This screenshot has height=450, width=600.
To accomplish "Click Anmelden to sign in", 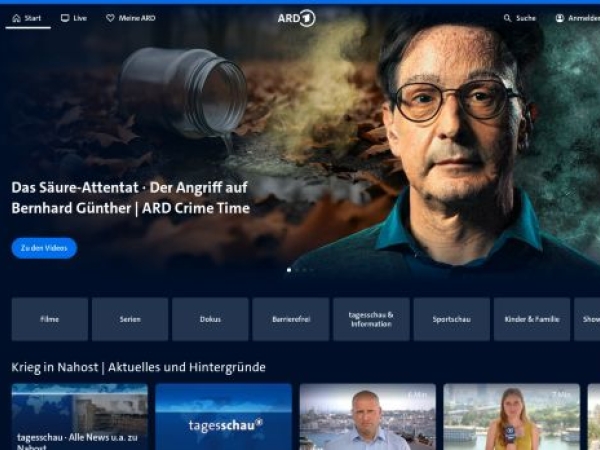I will coord(578,18).
